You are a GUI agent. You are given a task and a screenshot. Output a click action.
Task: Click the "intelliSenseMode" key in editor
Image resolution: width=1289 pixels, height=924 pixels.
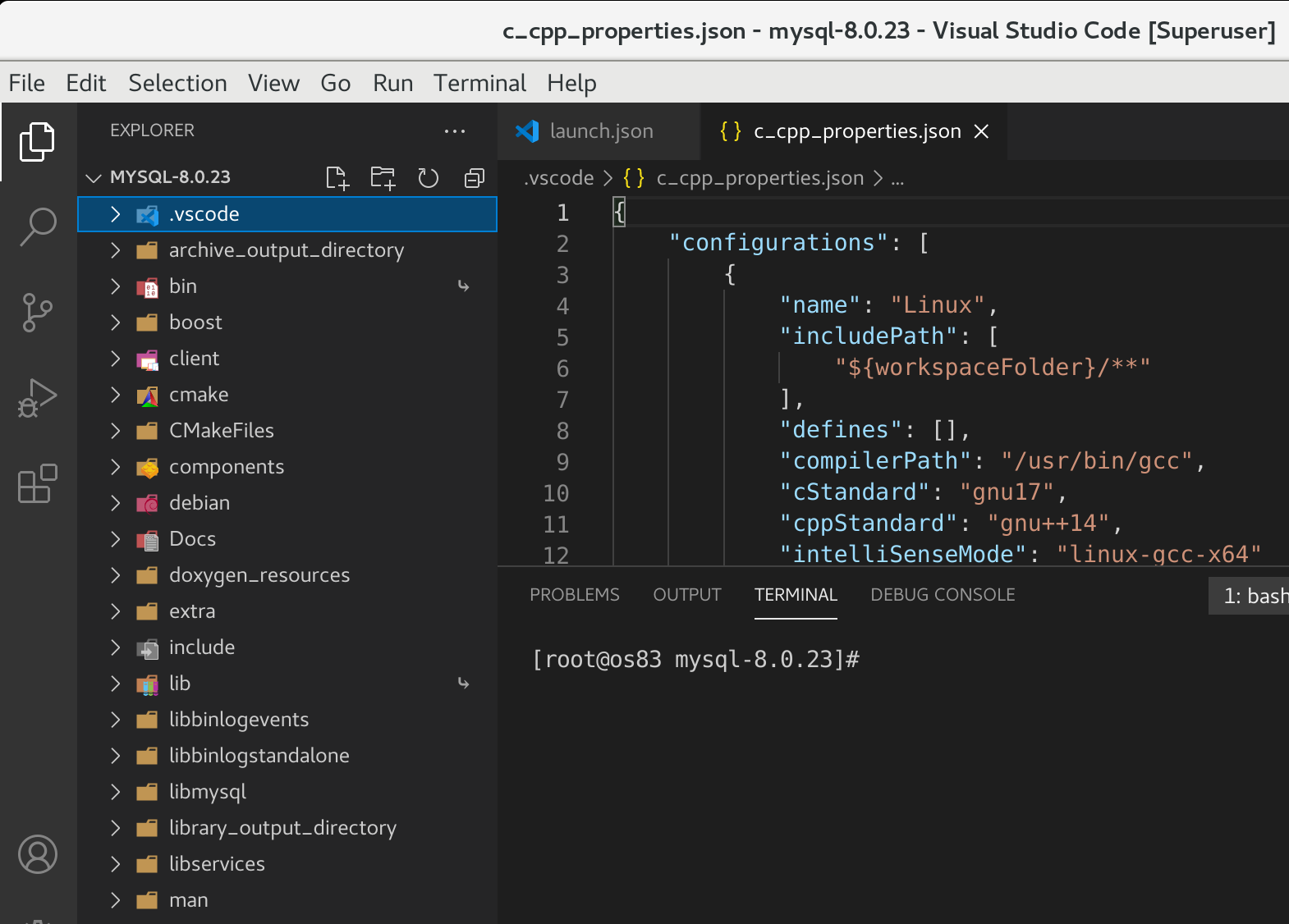[903, 555]
